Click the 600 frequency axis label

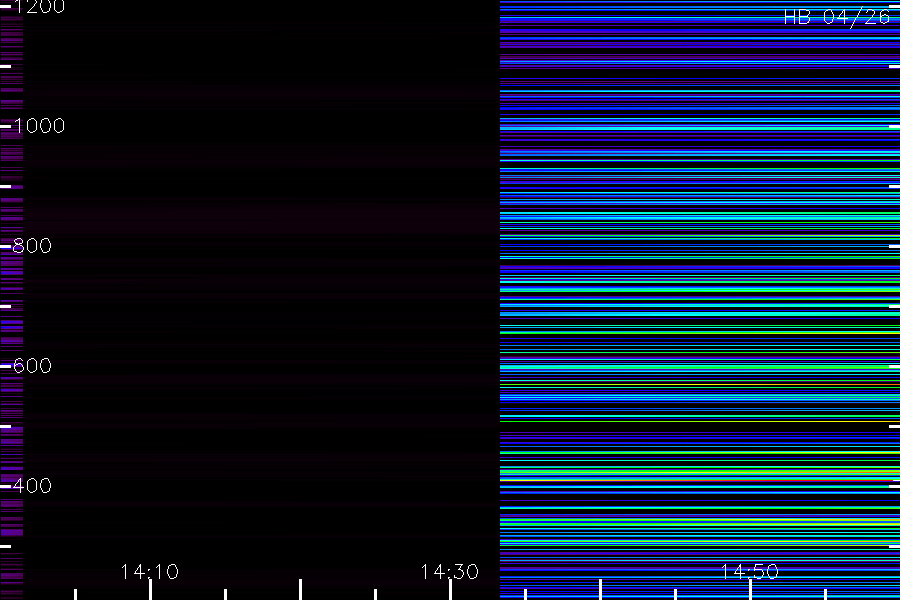[x=32, y=366]
